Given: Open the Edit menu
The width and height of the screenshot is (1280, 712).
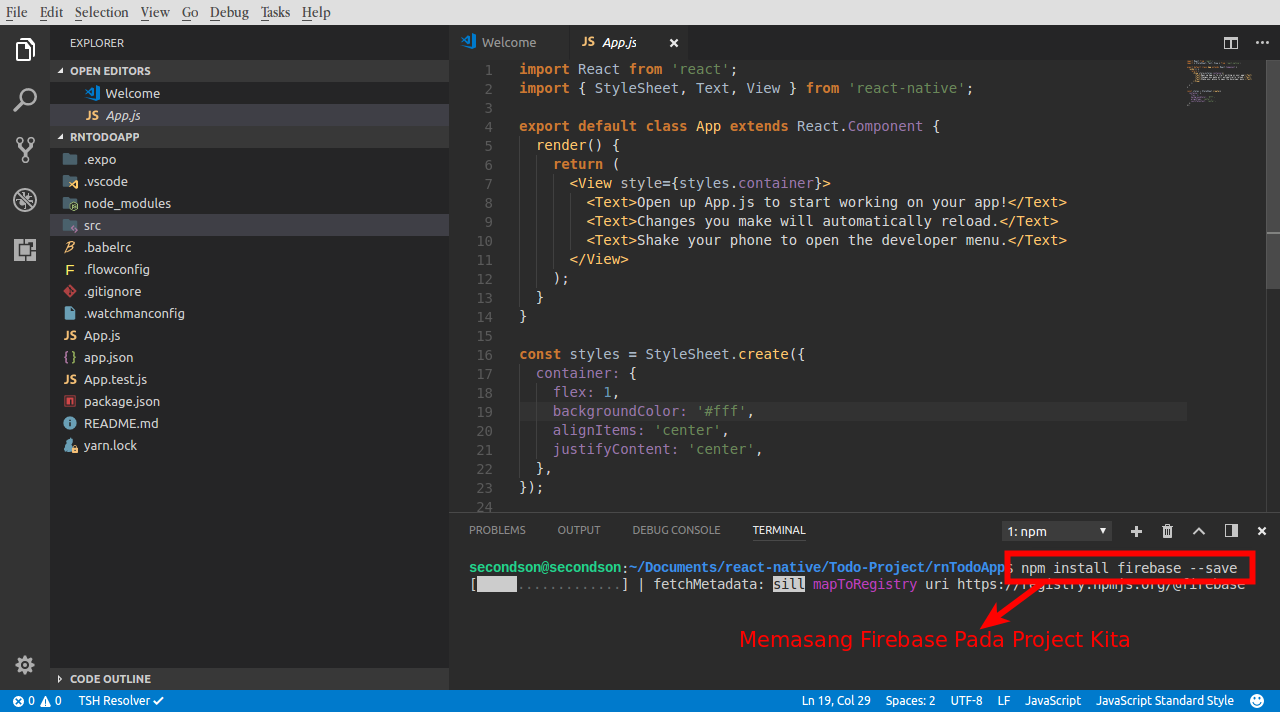Looking at the screenshot, I should [51, 12].
